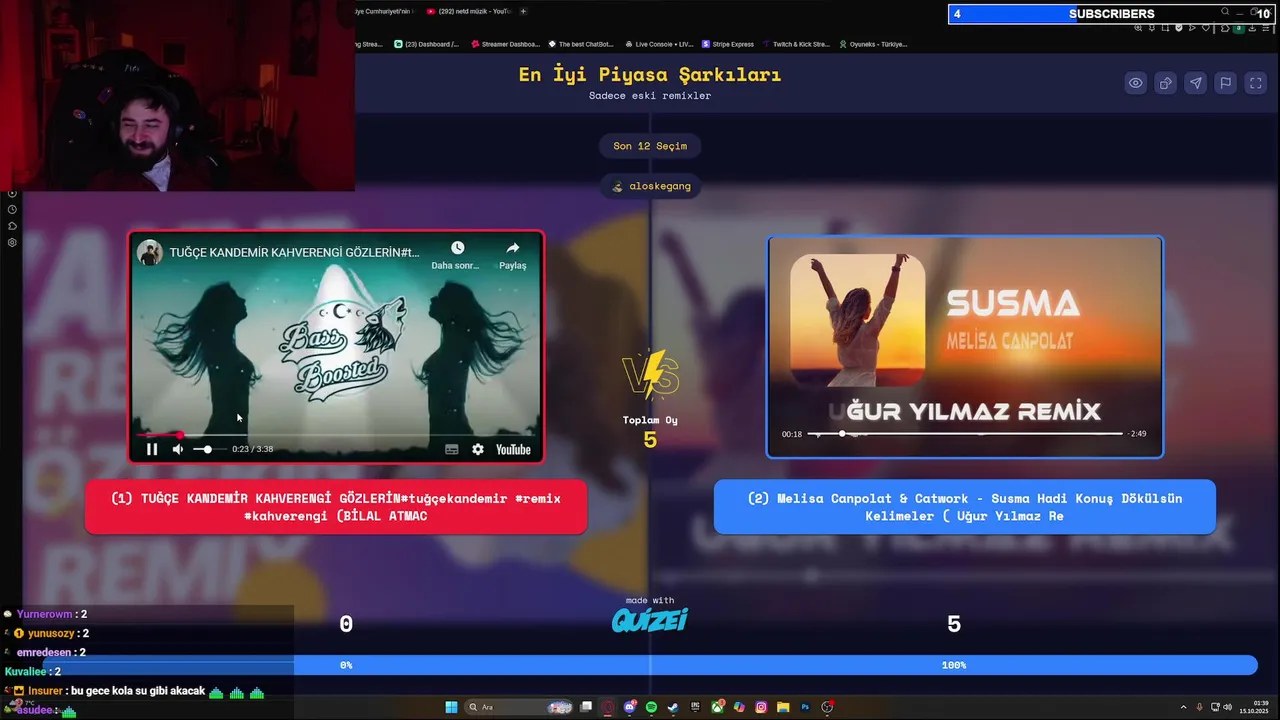Click the Quizei logo
The width and height of the screenshot is (1280, 720).
click(x=650, y=620)
